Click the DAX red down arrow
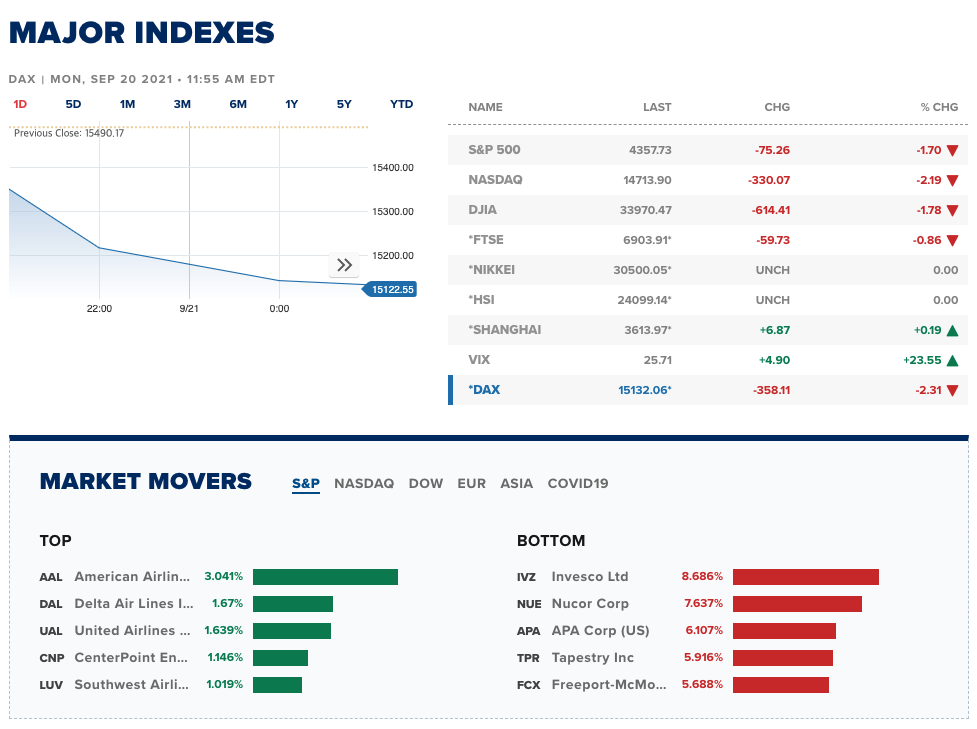The width and height of the screenshot is (977, 729). pos(952,391)
